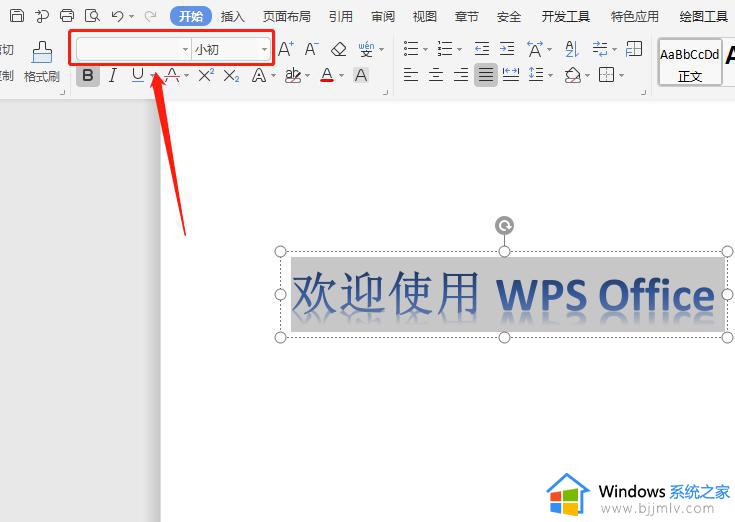This screenshot has height=522, width=735.
Task: Apply red font color A
Action: [327, 75]
